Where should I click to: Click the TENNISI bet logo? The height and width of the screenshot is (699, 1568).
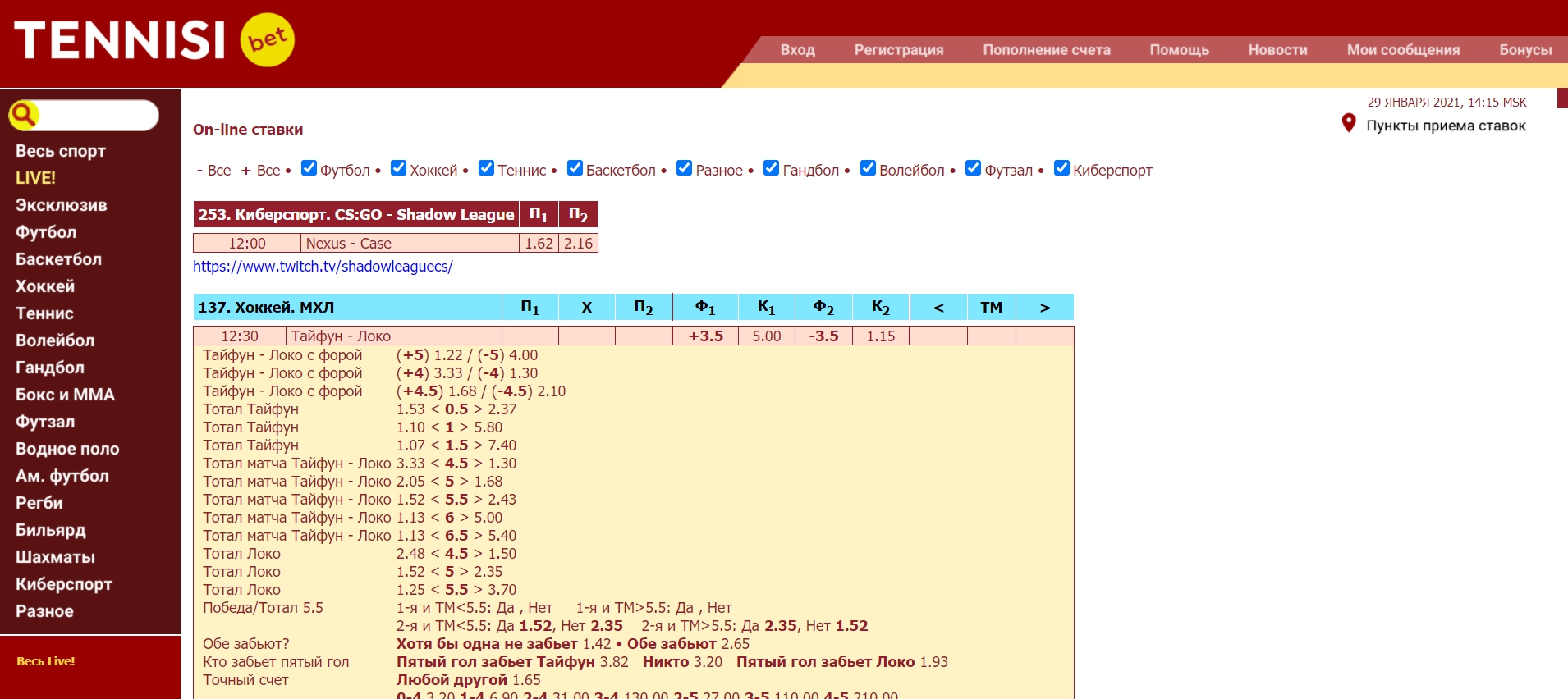click(x=154, y=39)
